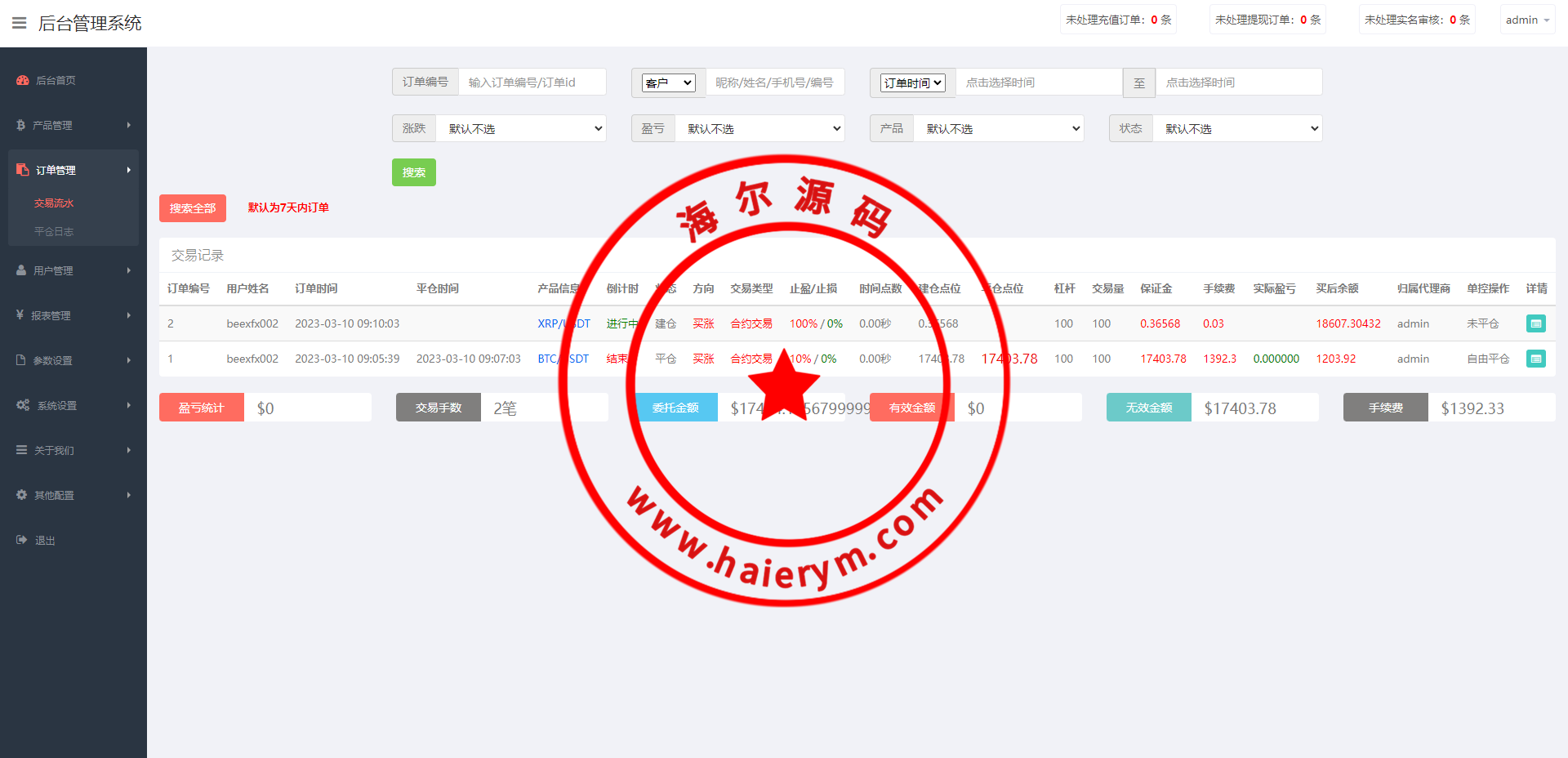Click the bitcoin icon for 产品管理
The width and height of the screenshot is (1568, 758).
(20, 125)
